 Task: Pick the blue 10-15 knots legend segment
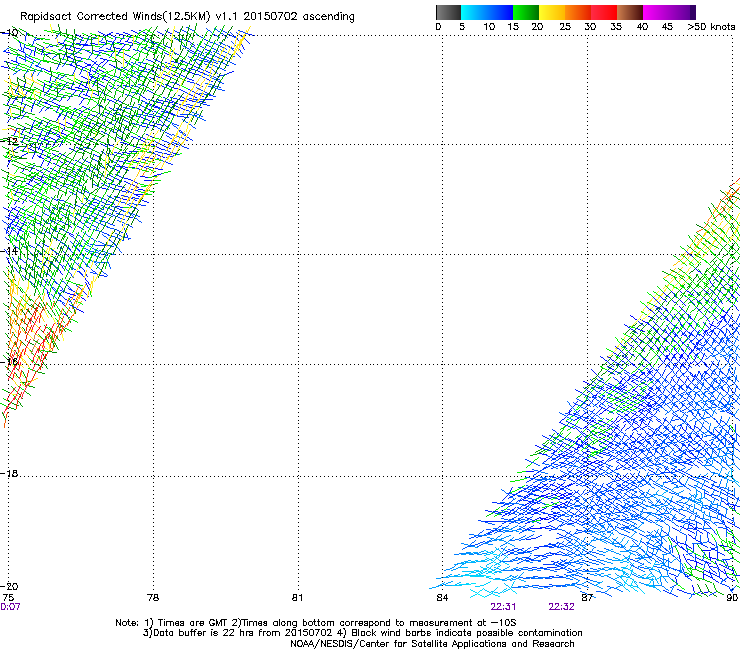(x=500, y=12)
